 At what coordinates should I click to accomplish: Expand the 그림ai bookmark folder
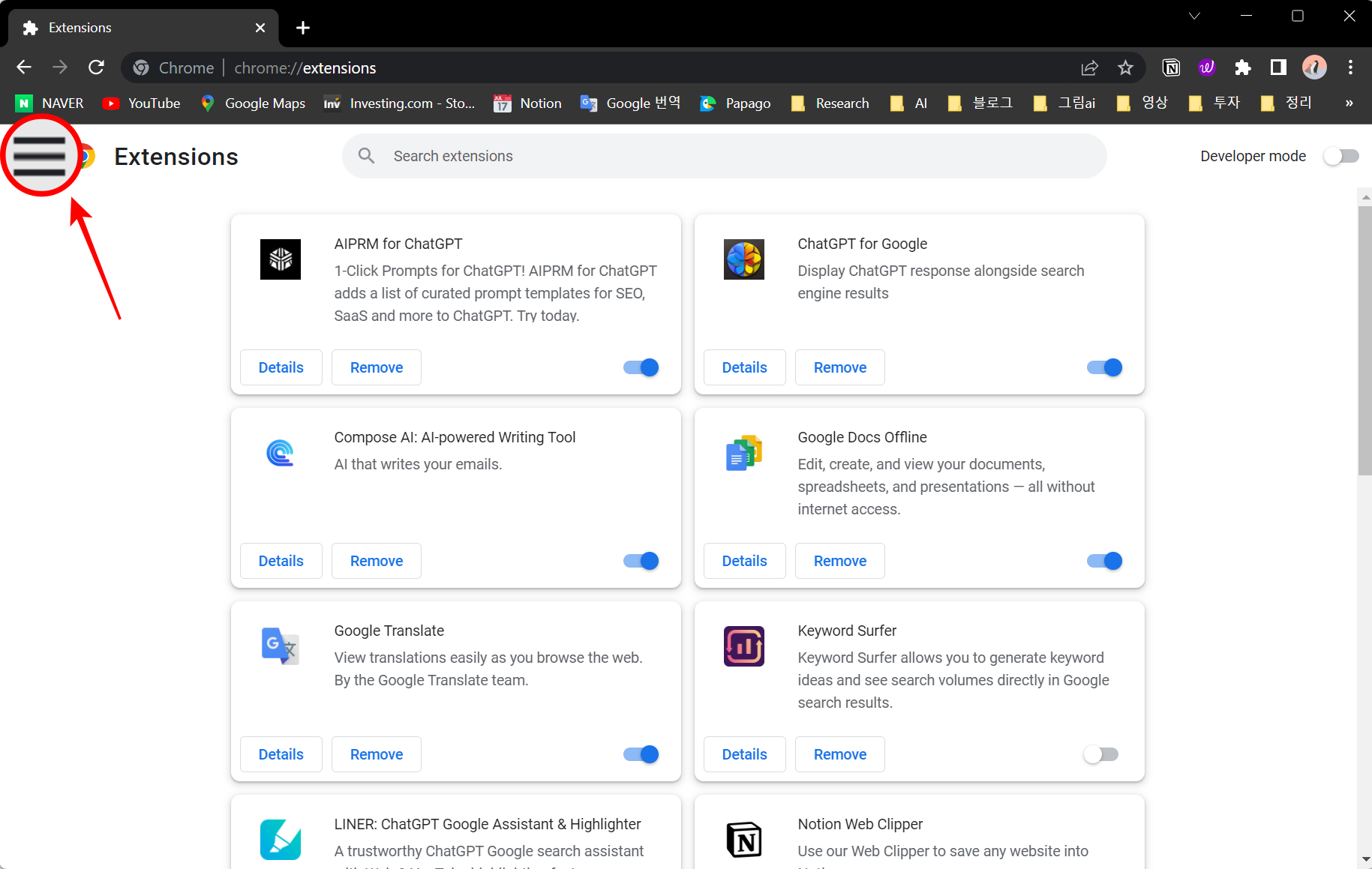(x=1064, y=103)
